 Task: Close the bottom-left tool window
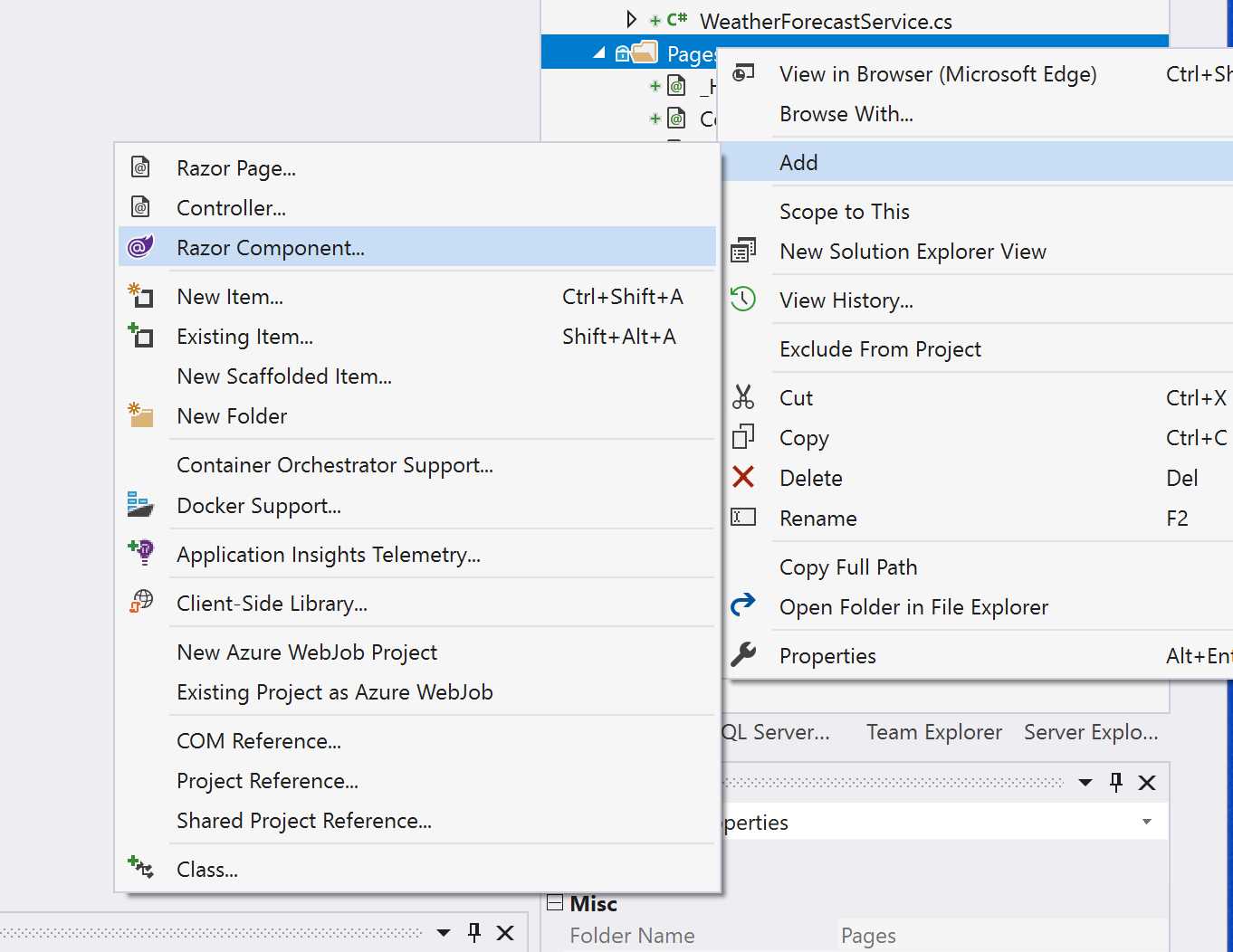505,932
